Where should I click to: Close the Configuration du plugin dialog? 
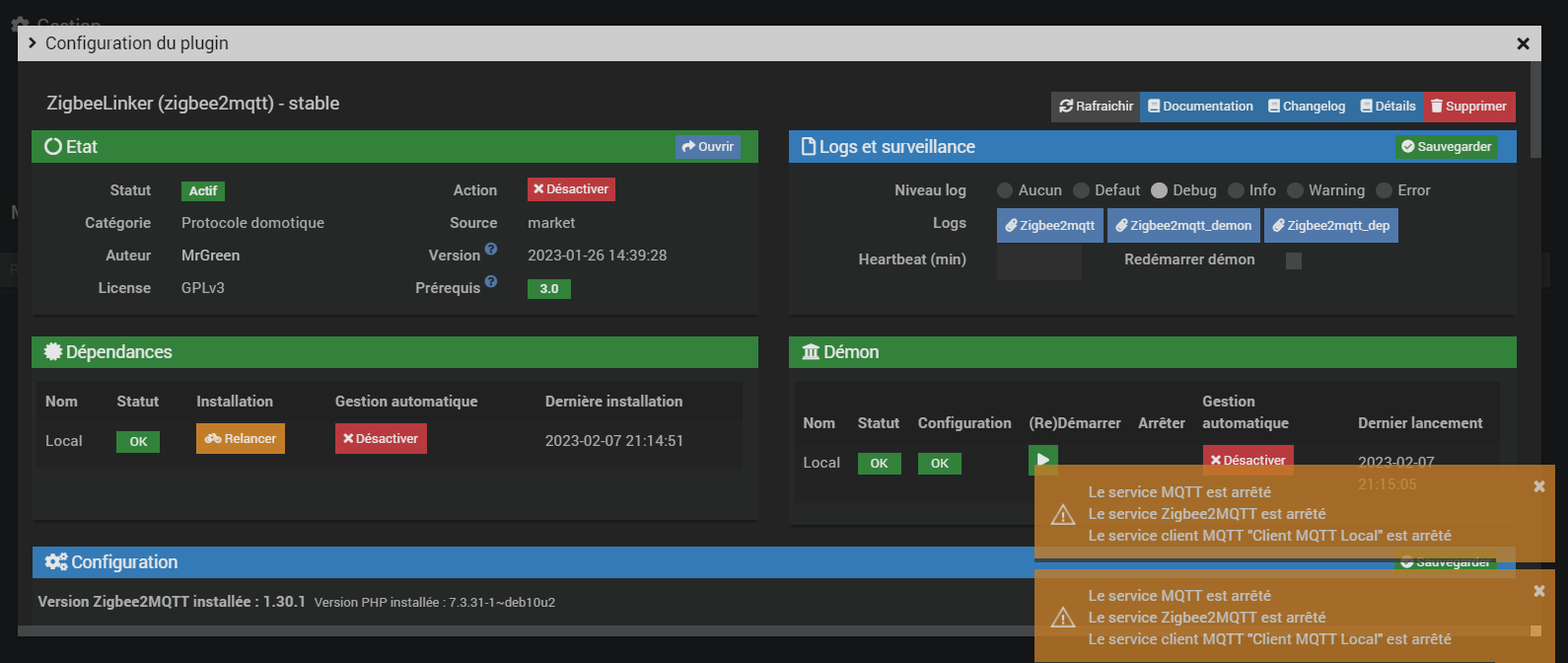pos(1523,43)
